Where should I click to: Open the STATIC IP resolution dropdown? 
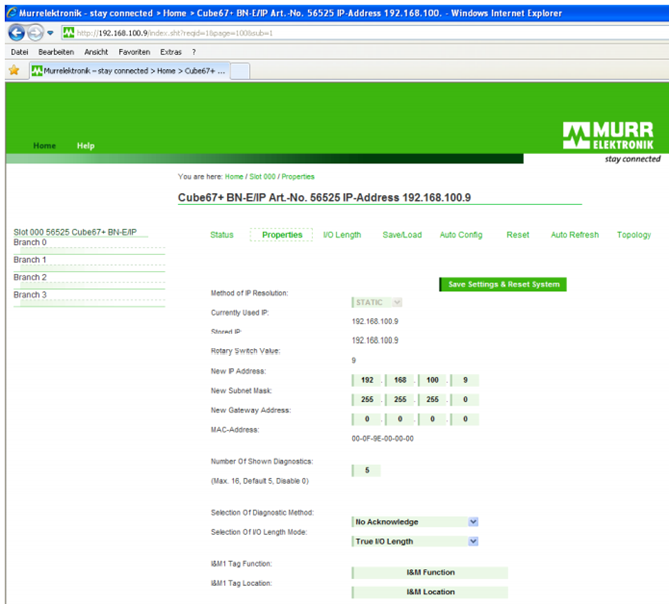(x=377, y=302)
